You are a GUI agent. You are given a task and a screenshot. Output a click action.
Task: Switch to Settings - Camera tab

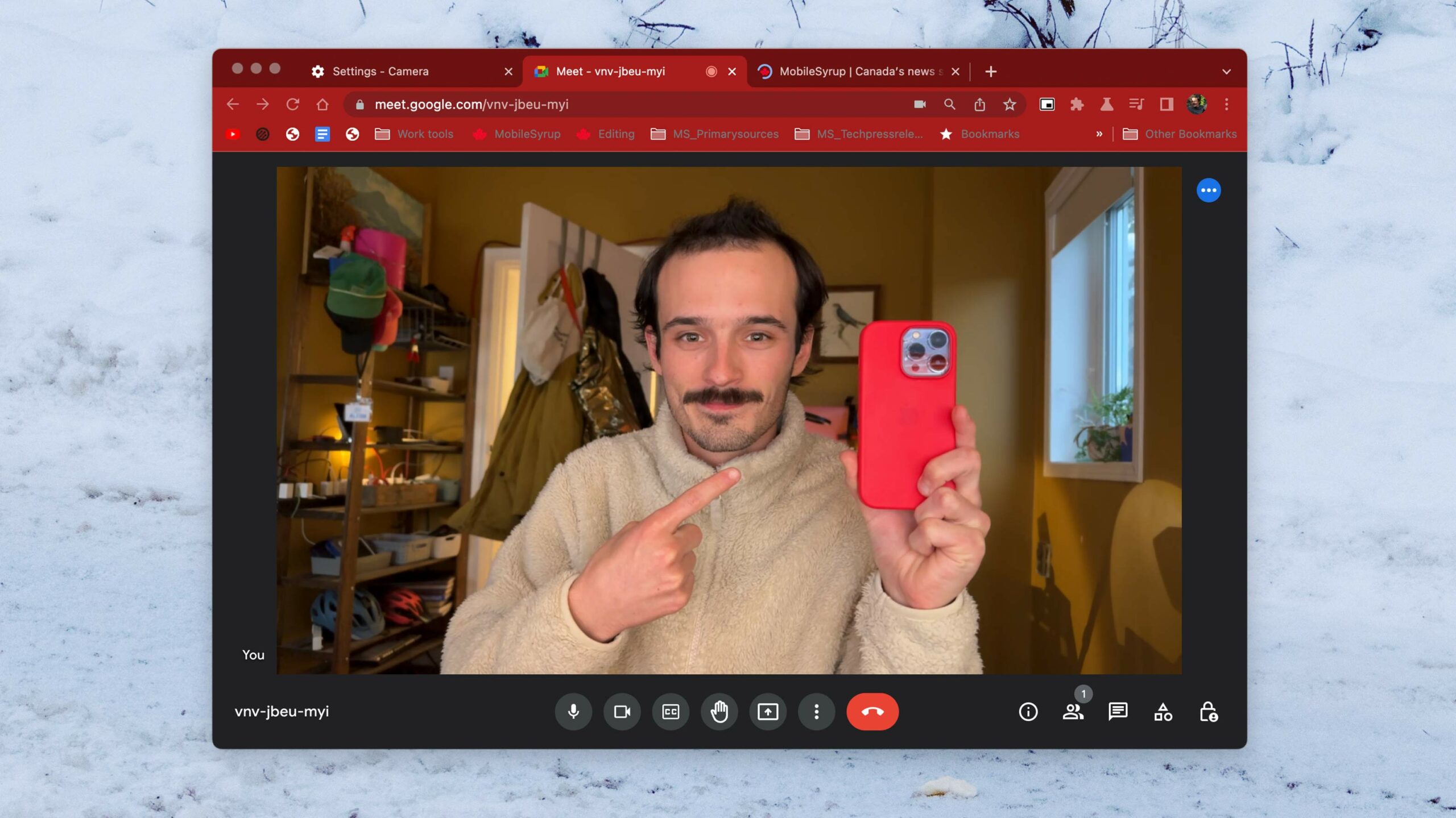coord(380,71)
